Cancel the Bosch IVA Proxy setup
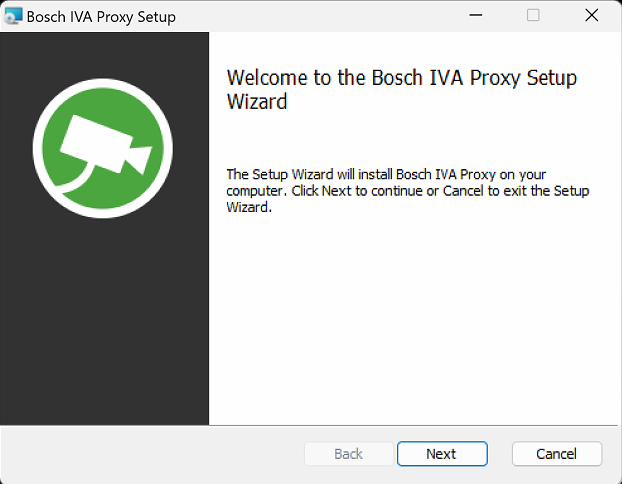The width and height of the screenshot is (622, 484). pos(556,454)
